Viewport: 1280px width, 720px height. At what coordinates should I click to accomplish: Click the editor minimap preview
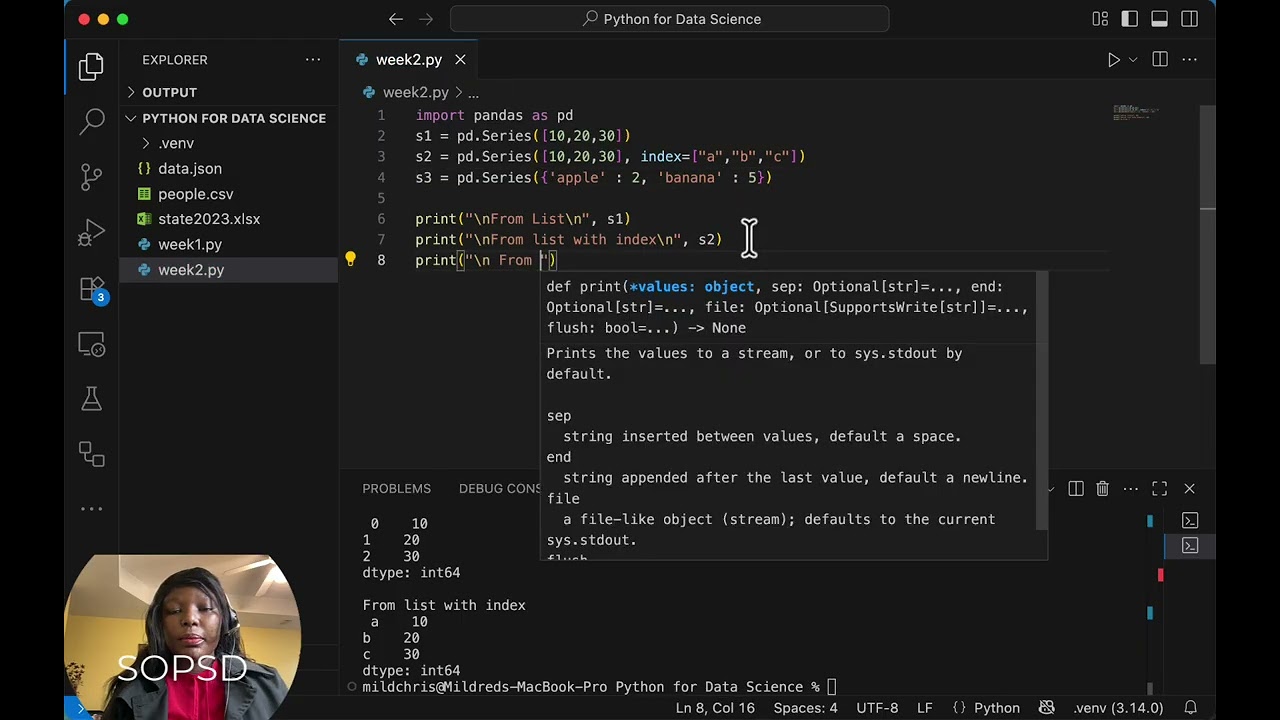tap(1136, 111)
